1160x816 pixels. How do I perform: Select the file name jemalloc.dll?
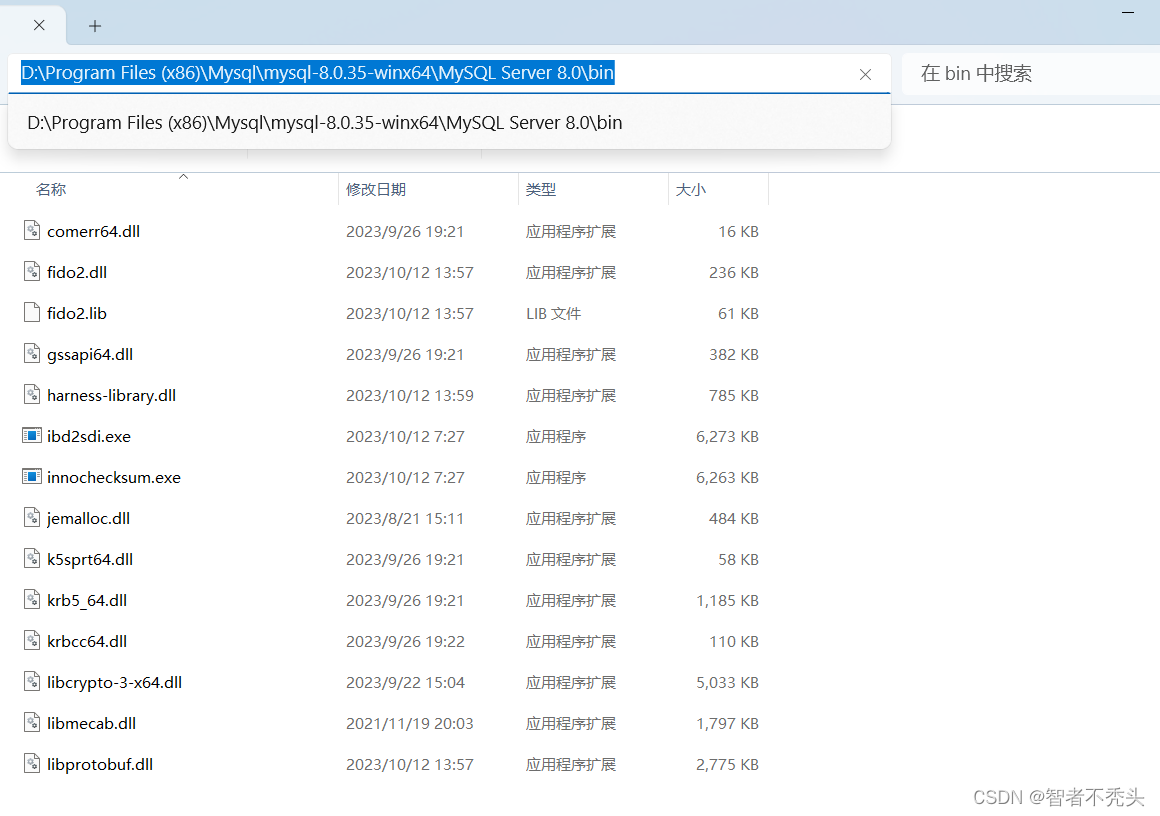pos(89,519)
